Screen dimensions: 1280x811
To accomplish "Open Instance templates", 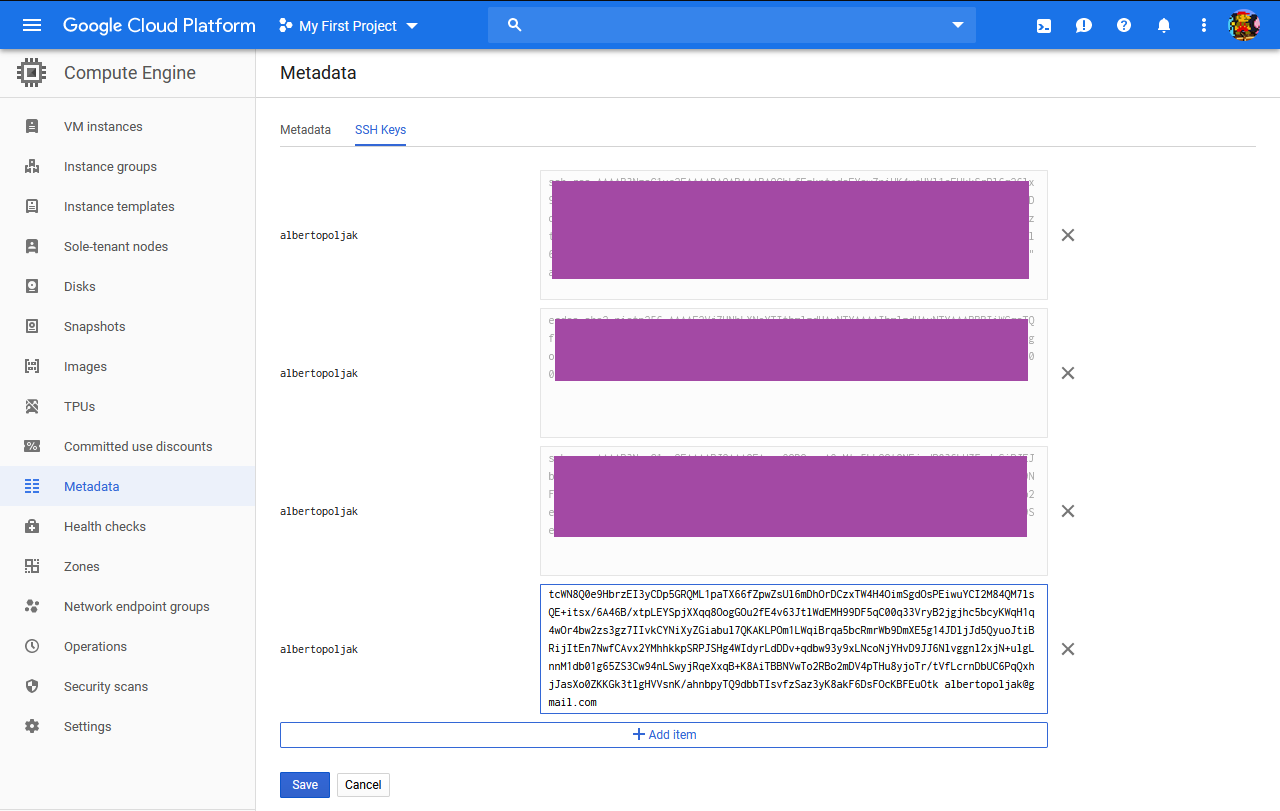I will (119, 207).
